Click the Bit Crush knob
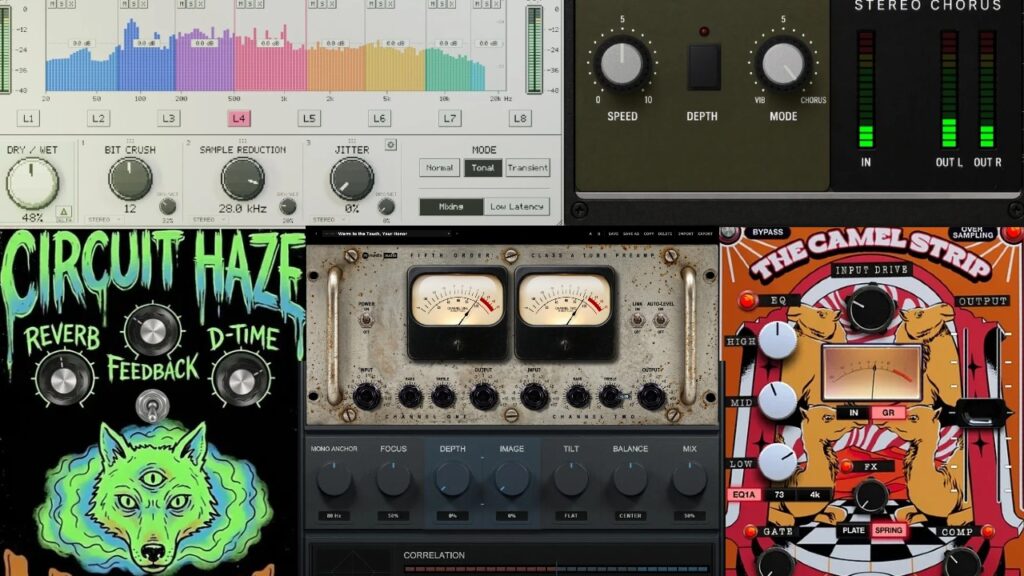The height and width of the screenshot is (576, 1024). pyautogui.click(x=130, y=178)
